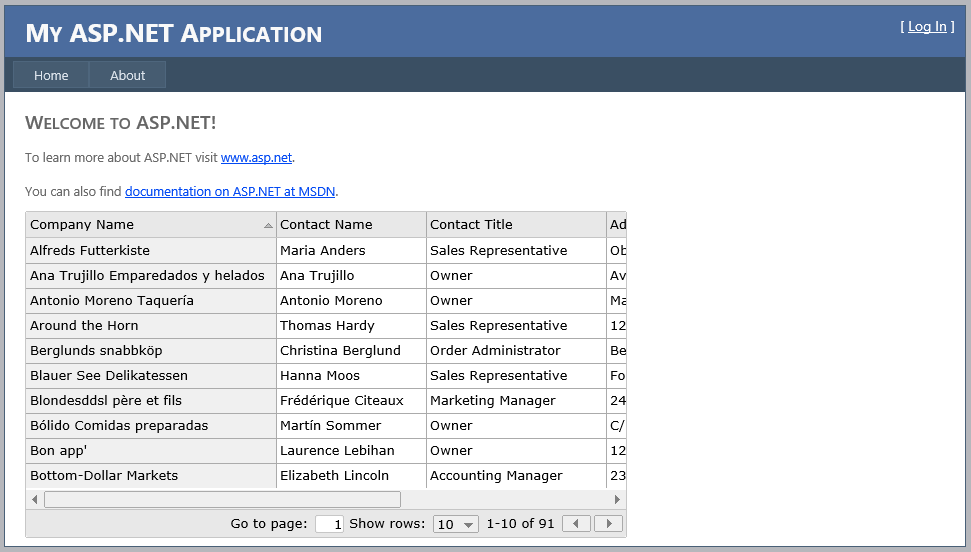Focus the Go to page input
This screenshot has width=971, height=552.
[329, 524]
